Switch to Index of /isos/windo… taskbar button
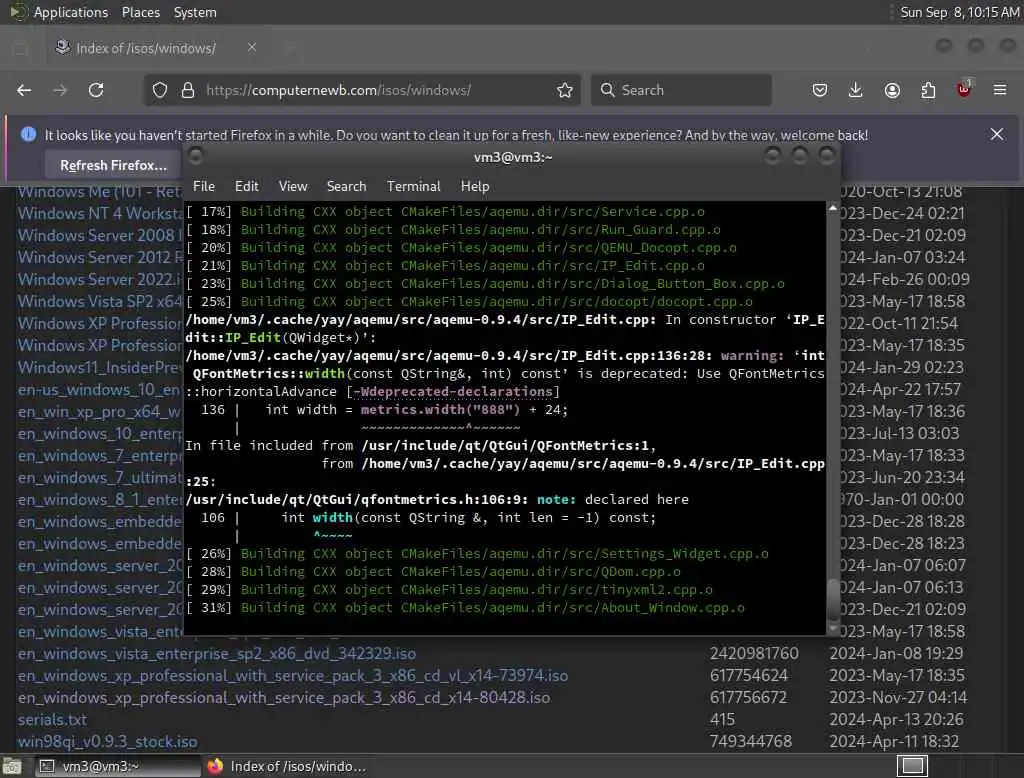 [287, 766]
